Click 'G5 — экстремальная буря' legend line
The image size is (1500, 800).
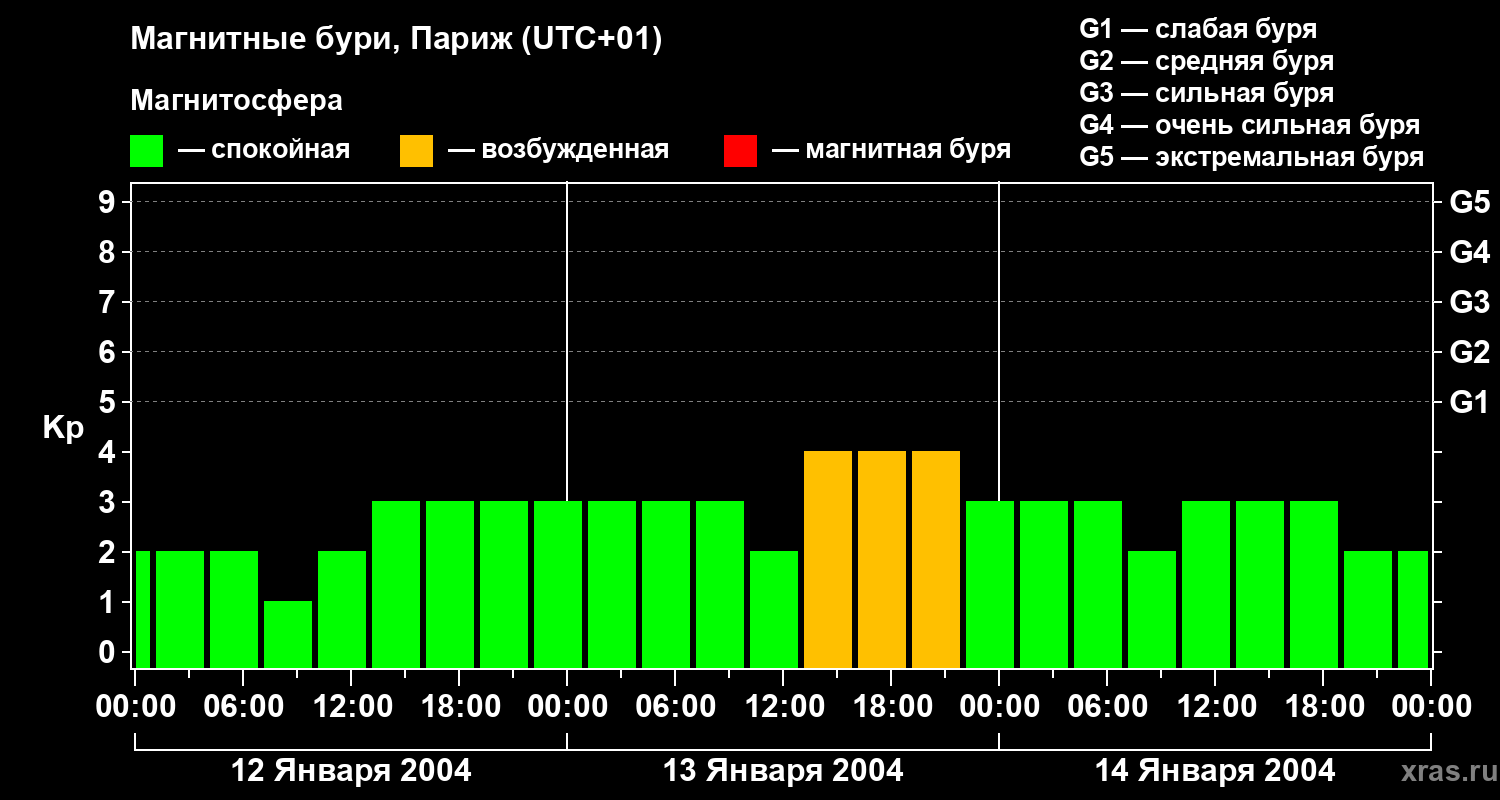coord(1251,157)
